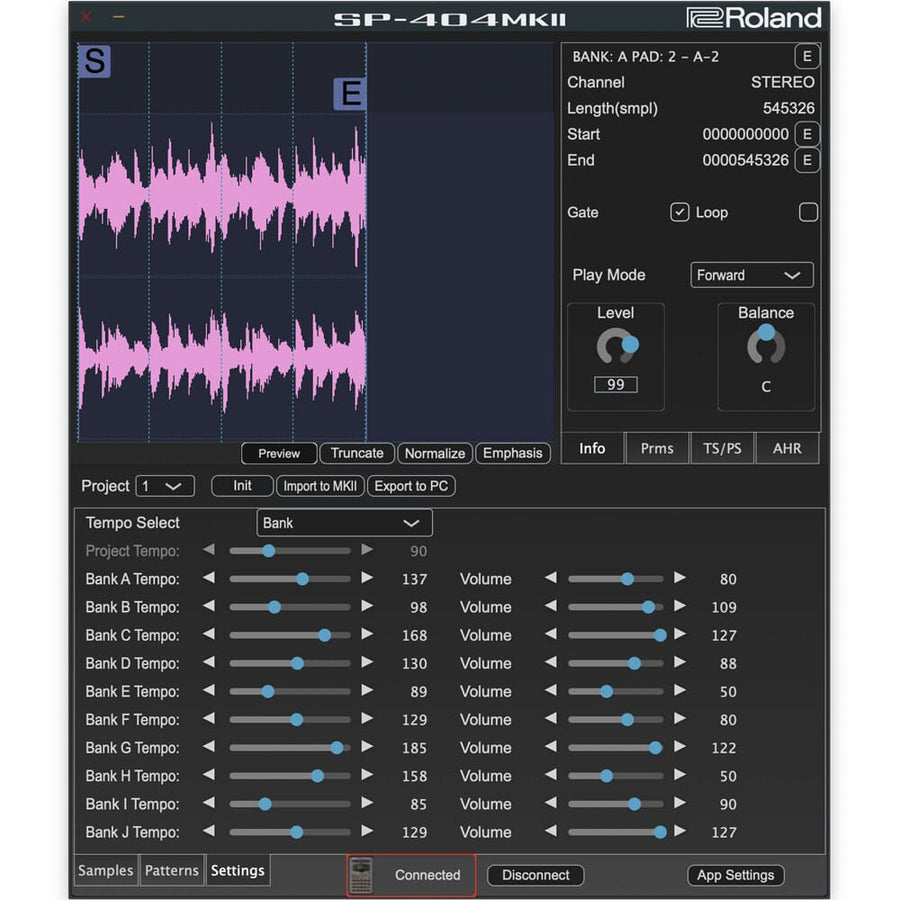
Task: Click the SP-404 device icon beside Connected
Action: pos(361,875)
